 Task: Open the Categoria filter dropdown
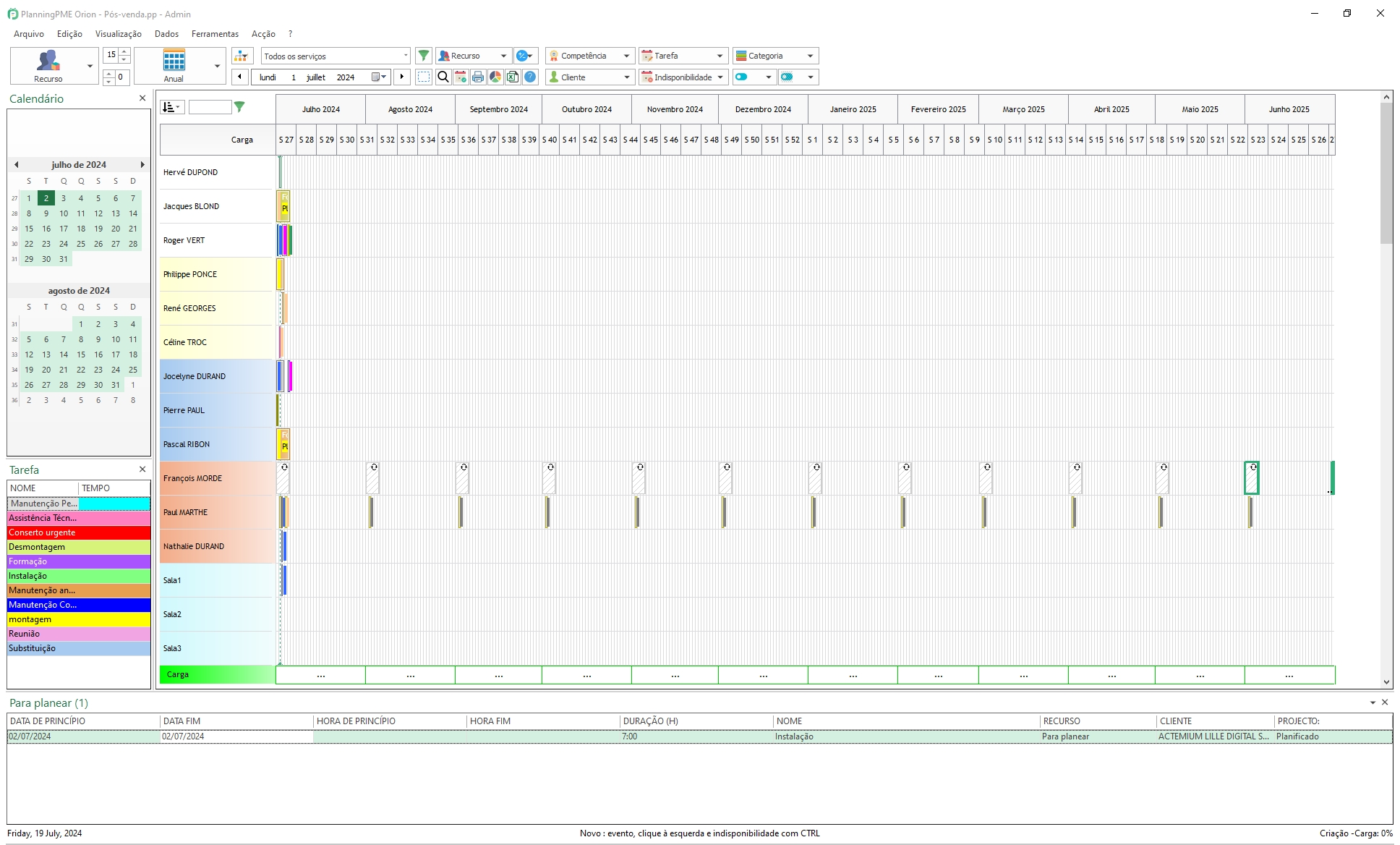(775, 56)
